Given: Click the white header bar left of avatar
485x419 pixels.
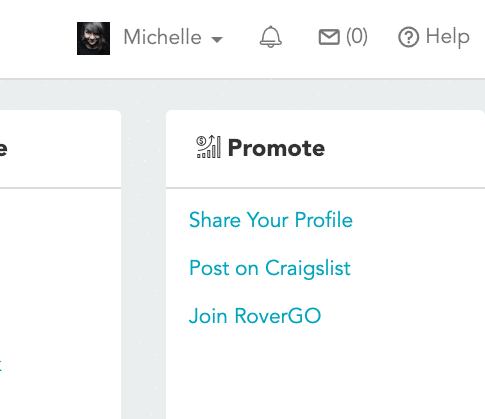Looking at the screenshot, I should point(37,38).
